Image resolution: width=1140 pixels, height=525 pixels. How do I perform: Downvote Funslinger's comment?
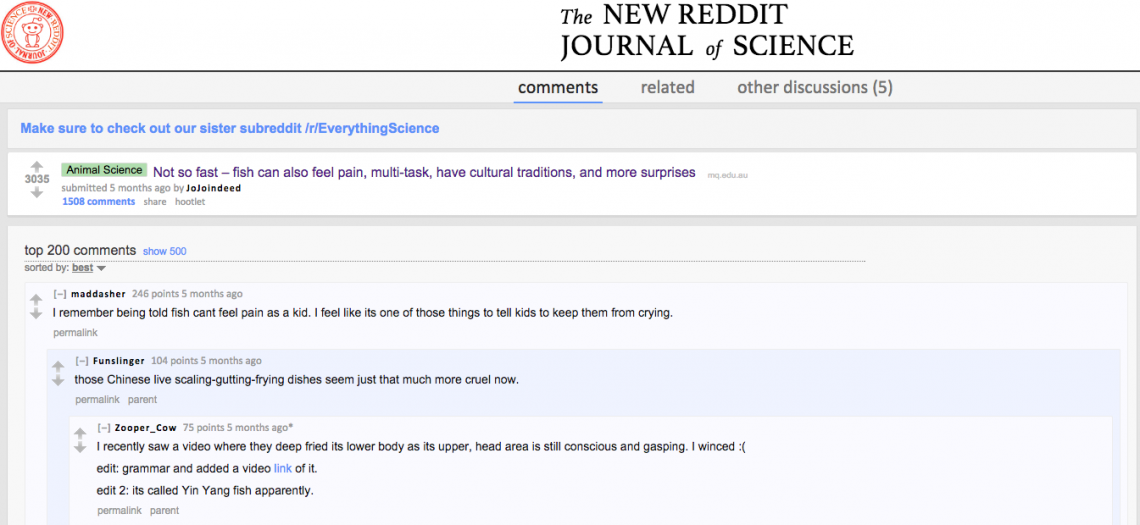click(58, 380)
